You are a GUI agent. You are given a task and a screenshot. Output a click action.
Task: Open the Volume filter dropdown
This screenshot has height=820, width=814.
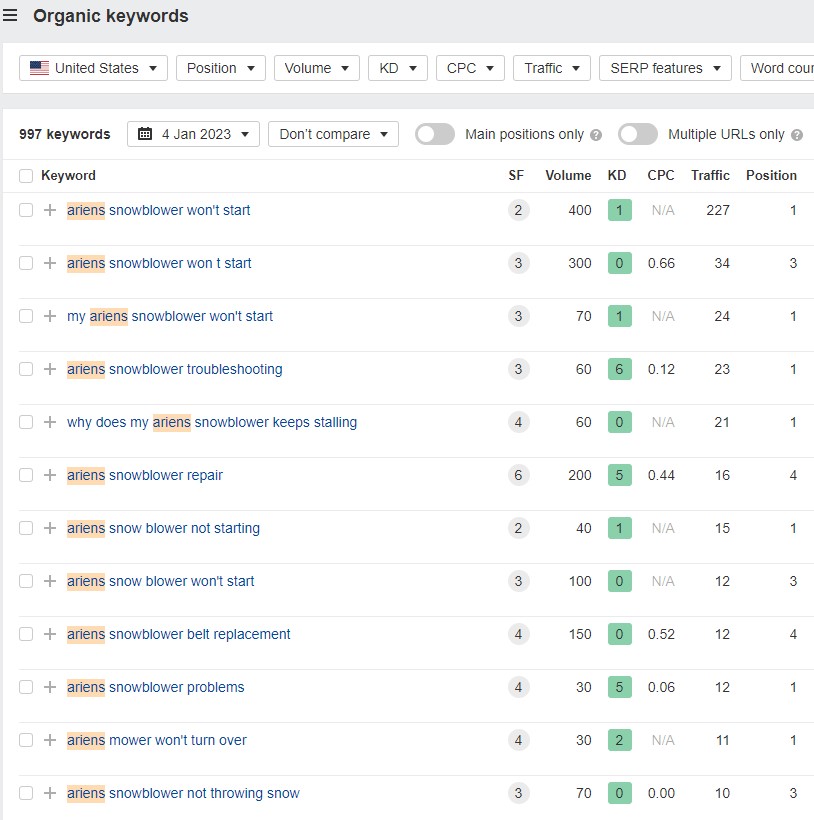(317, 68)
